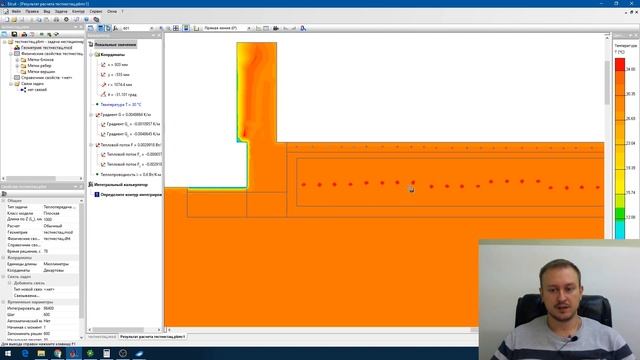Viewport: 640px width, 360px height.
Task: Expand the Метки ребер folder
Action: point(17,66)
